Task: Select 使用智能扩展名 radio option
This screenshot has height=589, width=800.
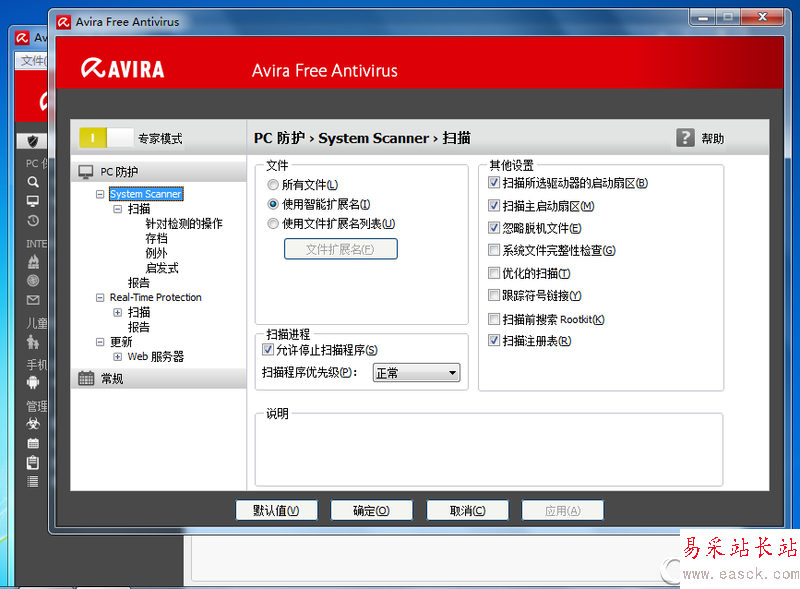Action: coord(273,204)
